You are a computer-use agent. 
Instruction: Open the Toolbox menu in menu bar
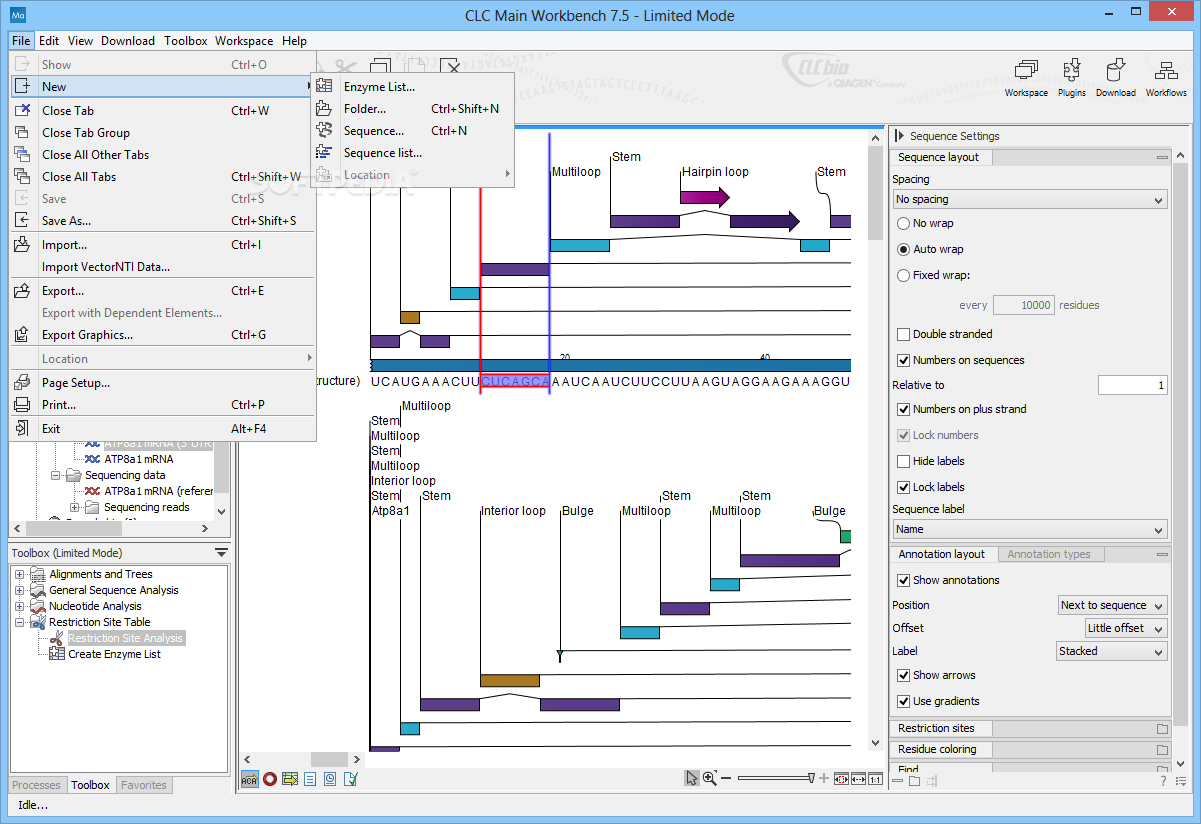(x=186, y=41)
